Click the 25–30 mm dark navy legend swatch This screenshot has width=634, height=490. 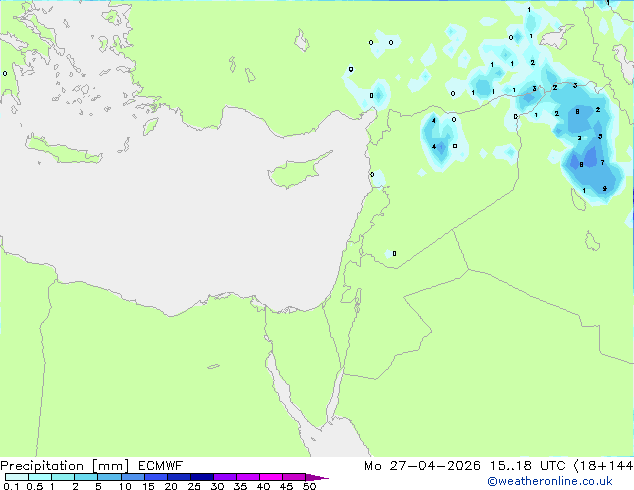click(202, 477)
